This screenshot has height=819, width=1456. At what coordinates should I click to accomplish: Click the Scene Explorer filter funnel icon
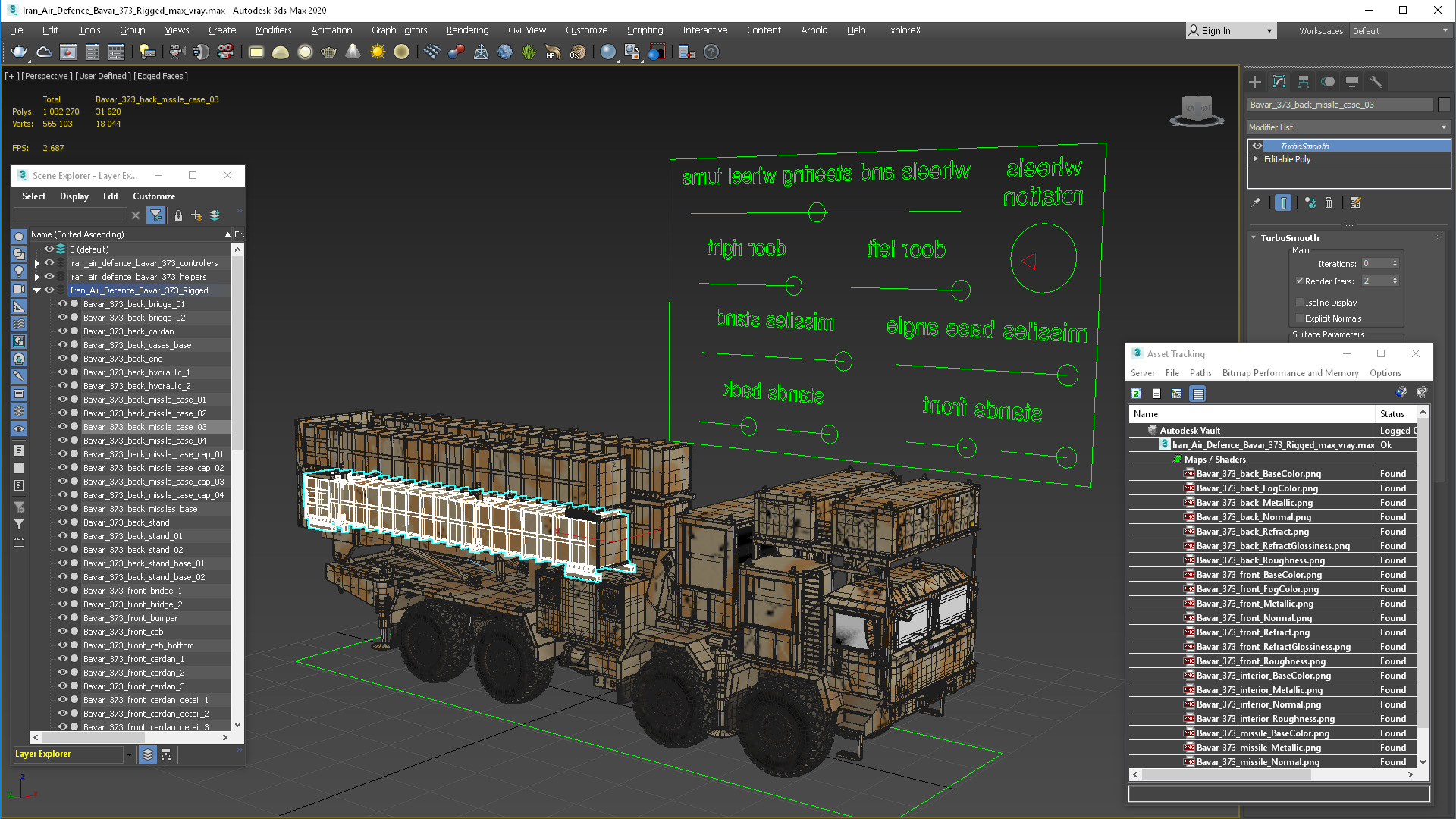pyautogui.click(x=155, y=215)
